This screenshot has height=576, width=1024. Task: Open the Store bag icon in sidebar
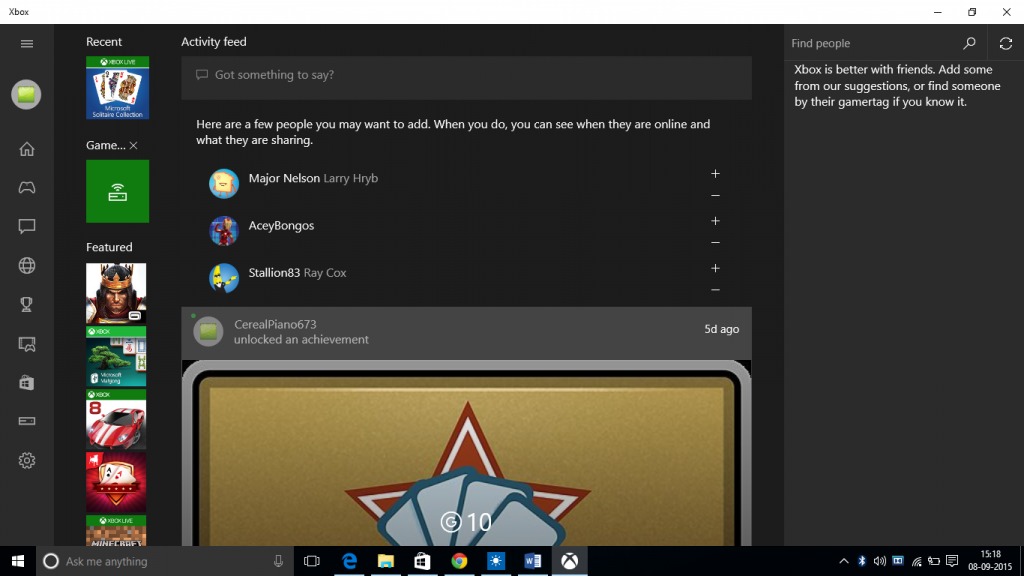[27, 383]
